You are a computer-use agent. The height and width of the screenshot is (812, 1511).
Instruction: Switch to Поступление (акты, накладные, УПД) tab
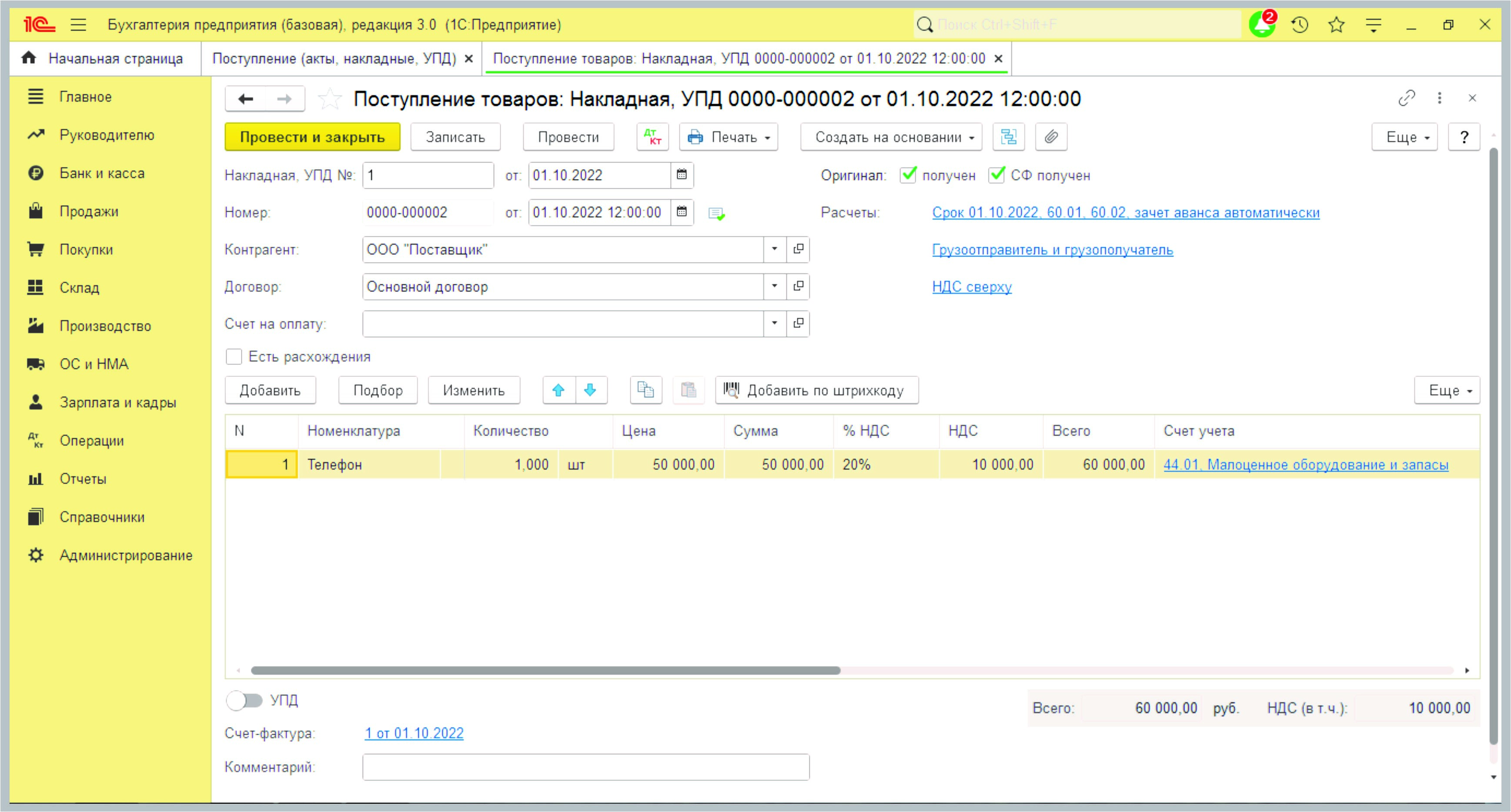tap(334, 59)
